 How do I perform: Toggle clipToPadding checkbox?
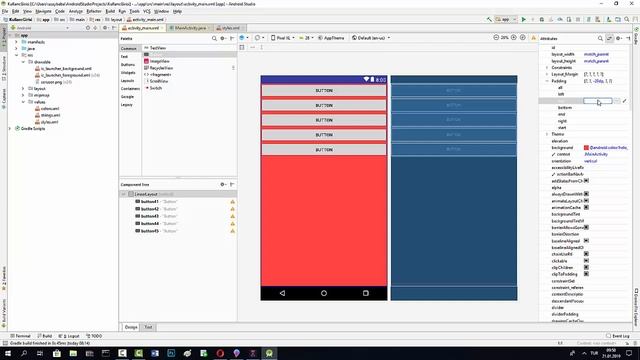[587, 274]
